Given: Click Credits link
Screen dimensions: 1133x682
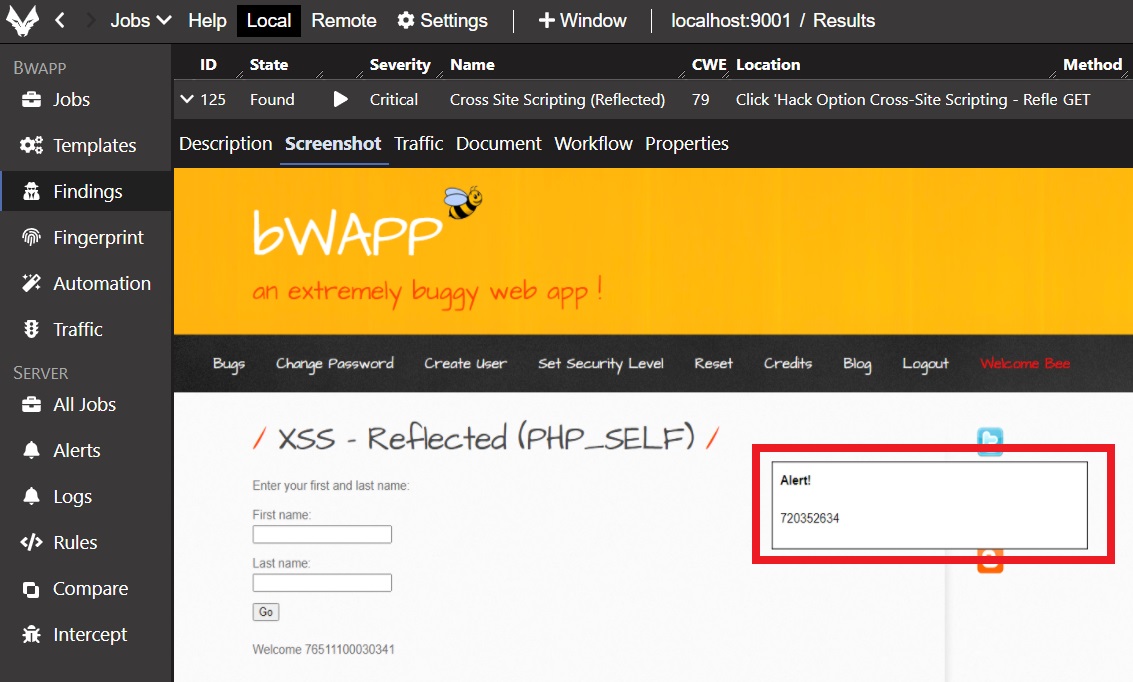Looking at the screenshot, I should point(788,363).
